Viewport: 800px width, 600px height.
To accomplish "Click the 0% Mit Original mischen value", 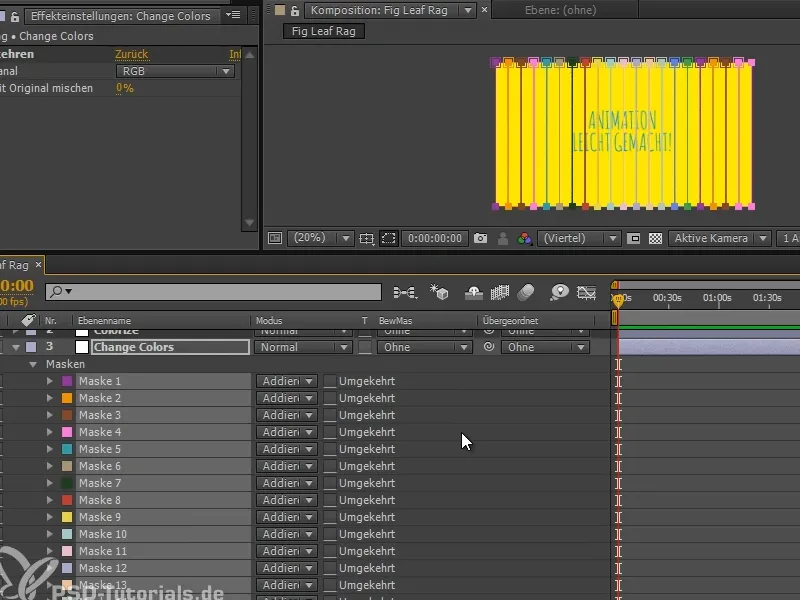I will click(x=124, y=88).
